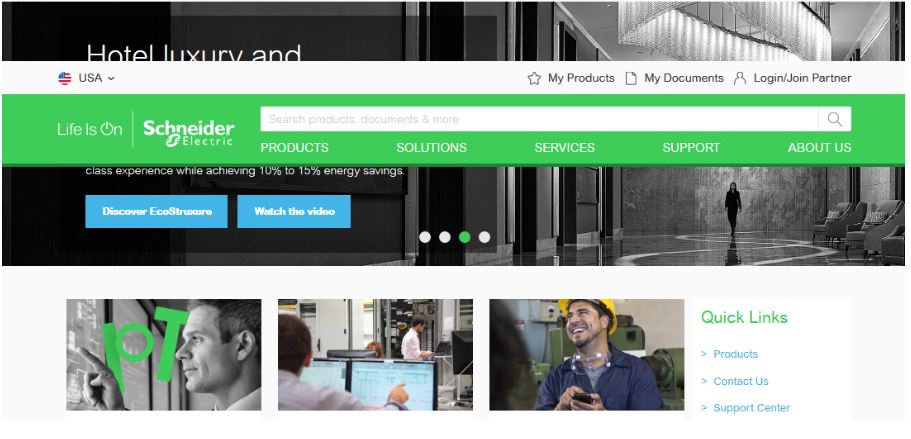Click the Schneider Electric logo
Image resolution: width=911 pixels, height=439 pixels.
(188, 132)
